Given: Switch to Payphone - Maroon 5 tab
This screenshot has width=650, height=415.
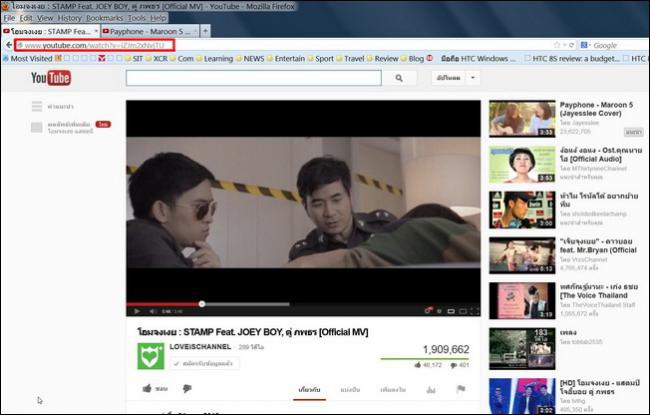Looking at the screenshot, I should point(150,32).
